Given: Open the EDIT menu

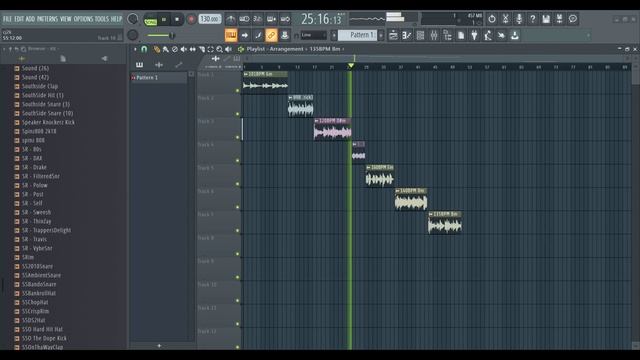Looking at the screenshot, I should pos(19,19).
